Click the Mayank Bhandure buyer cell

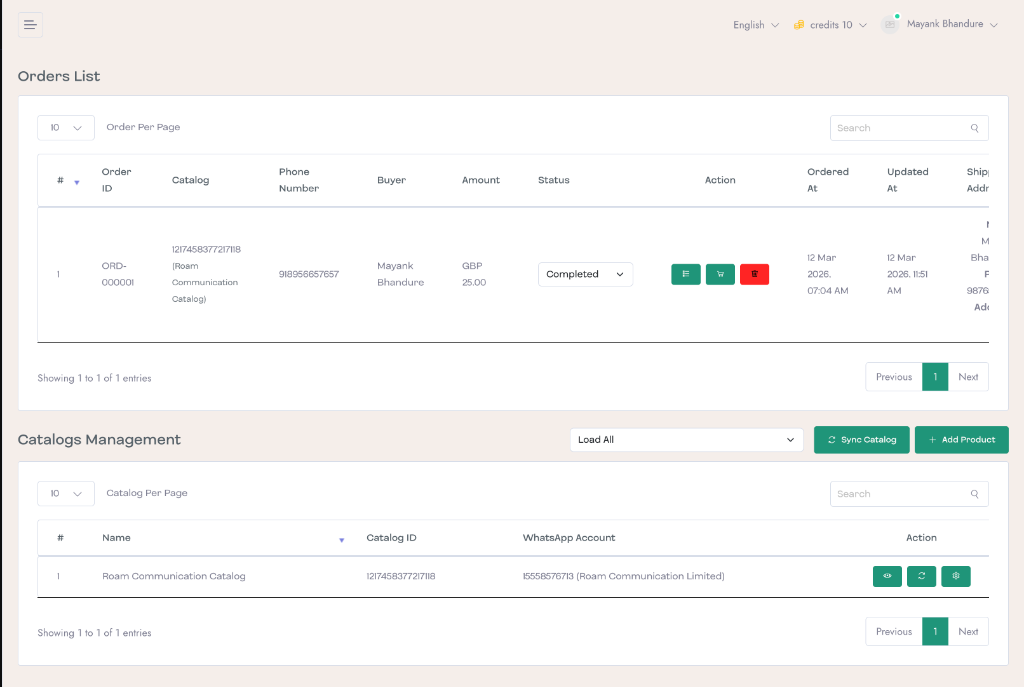tap(400, 274)
